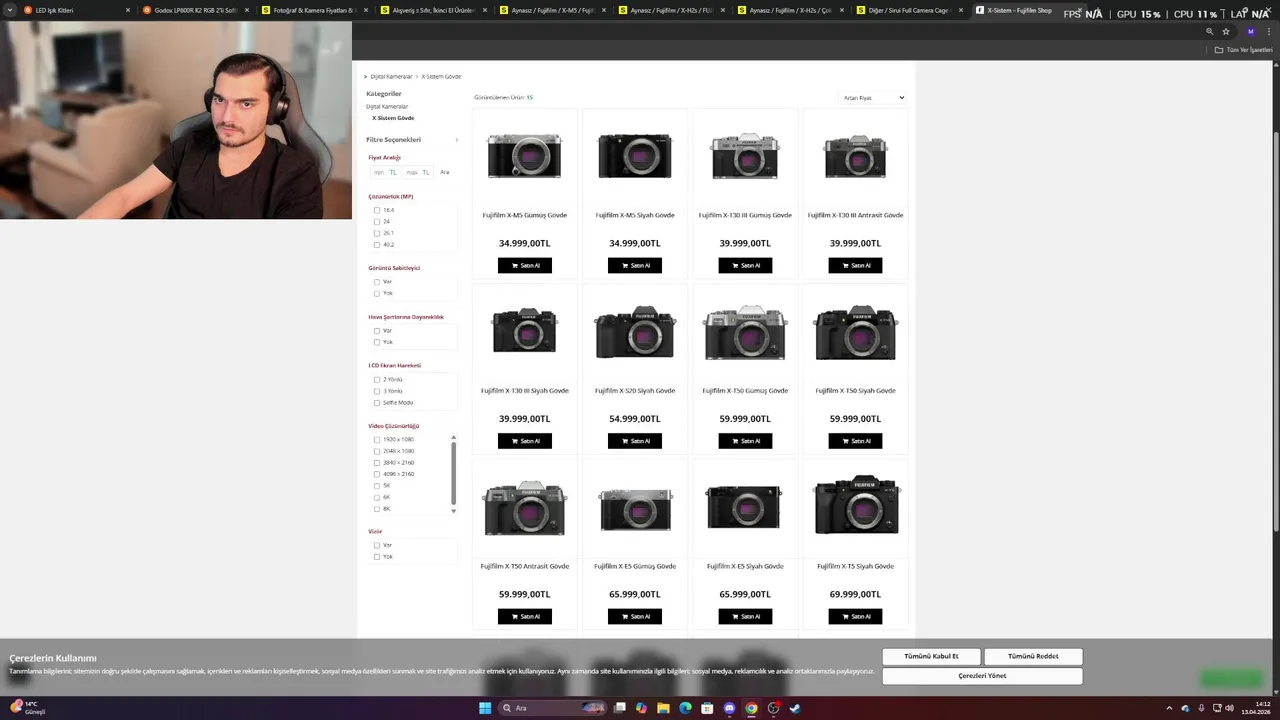
Task: Check the 16.4 MP resolution filter
Action: coord(377,210)
